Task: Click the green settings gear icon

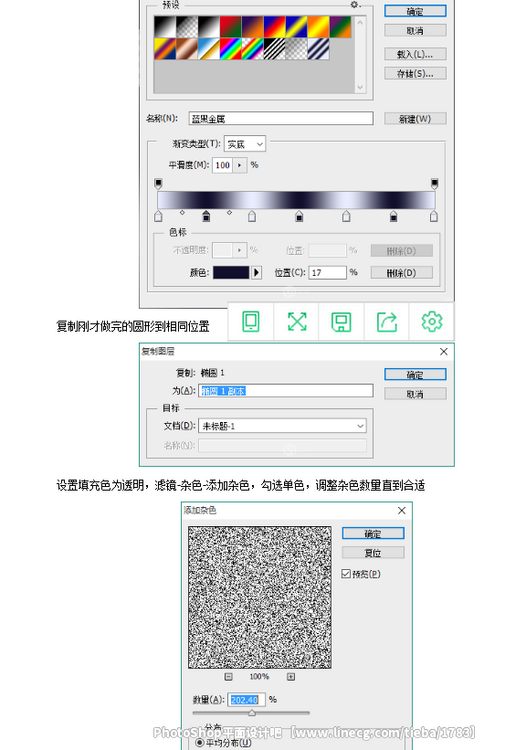Action: tap(432, 321)
